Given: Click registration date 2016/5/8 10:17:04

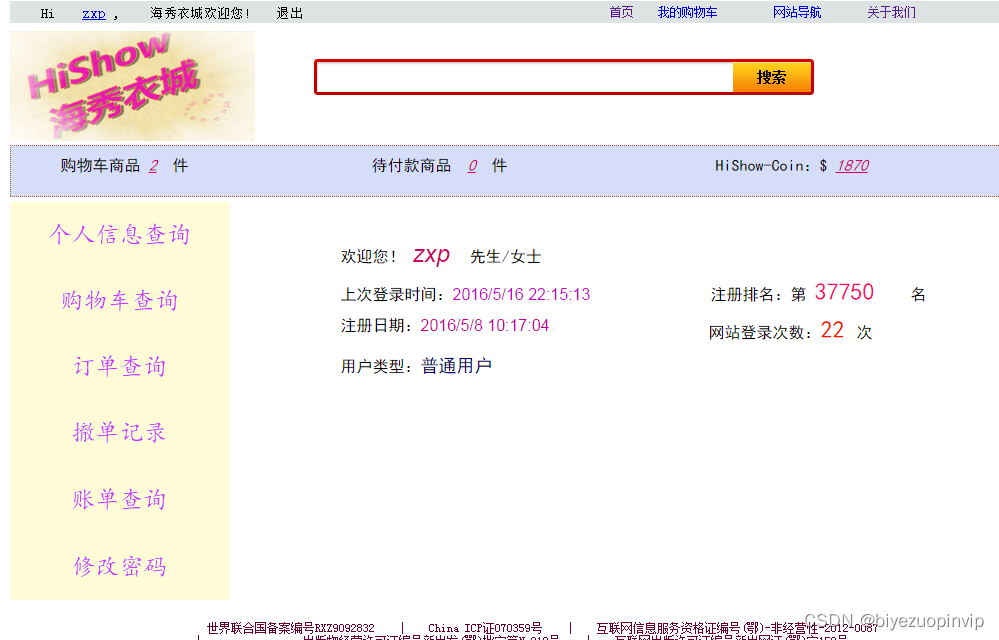Looking at the screenshot, I should 484,325.
